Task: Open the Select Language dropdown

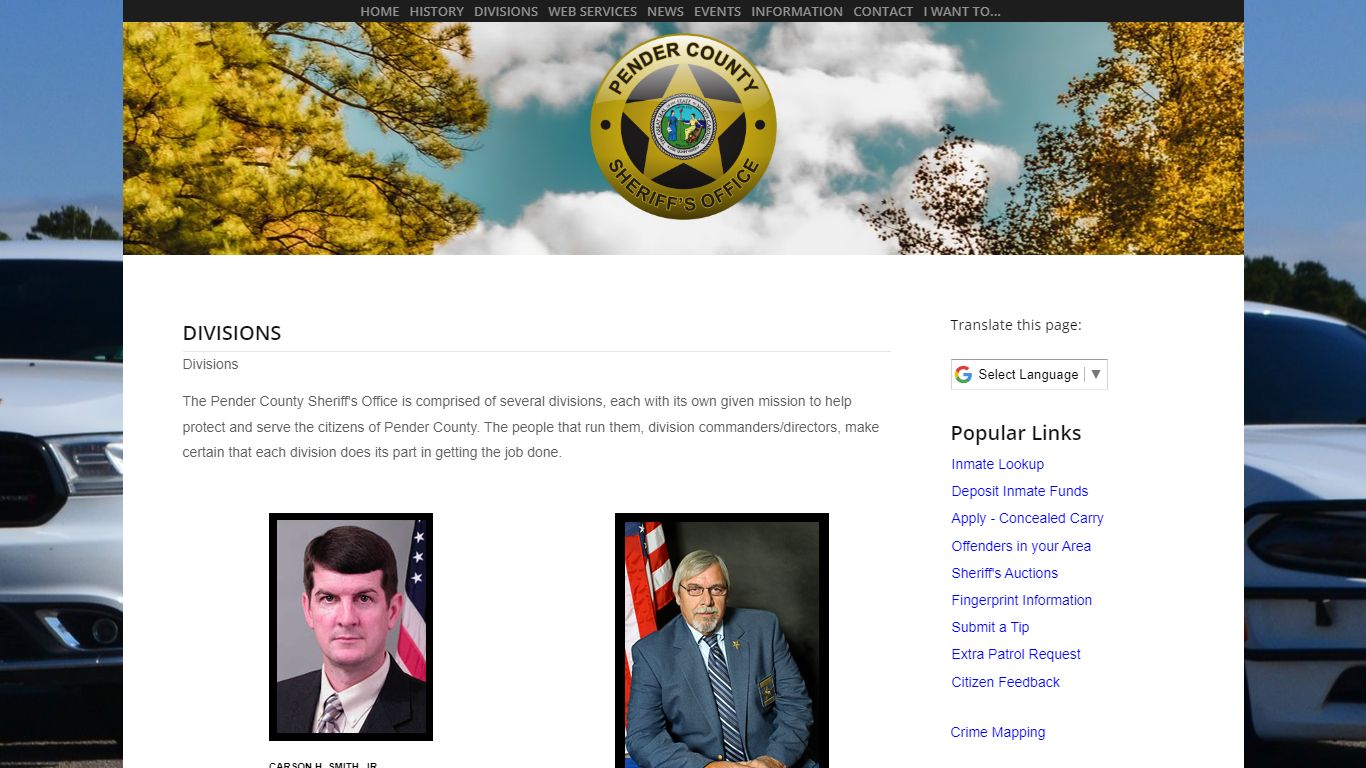Action: click(x=1029, y=374)
